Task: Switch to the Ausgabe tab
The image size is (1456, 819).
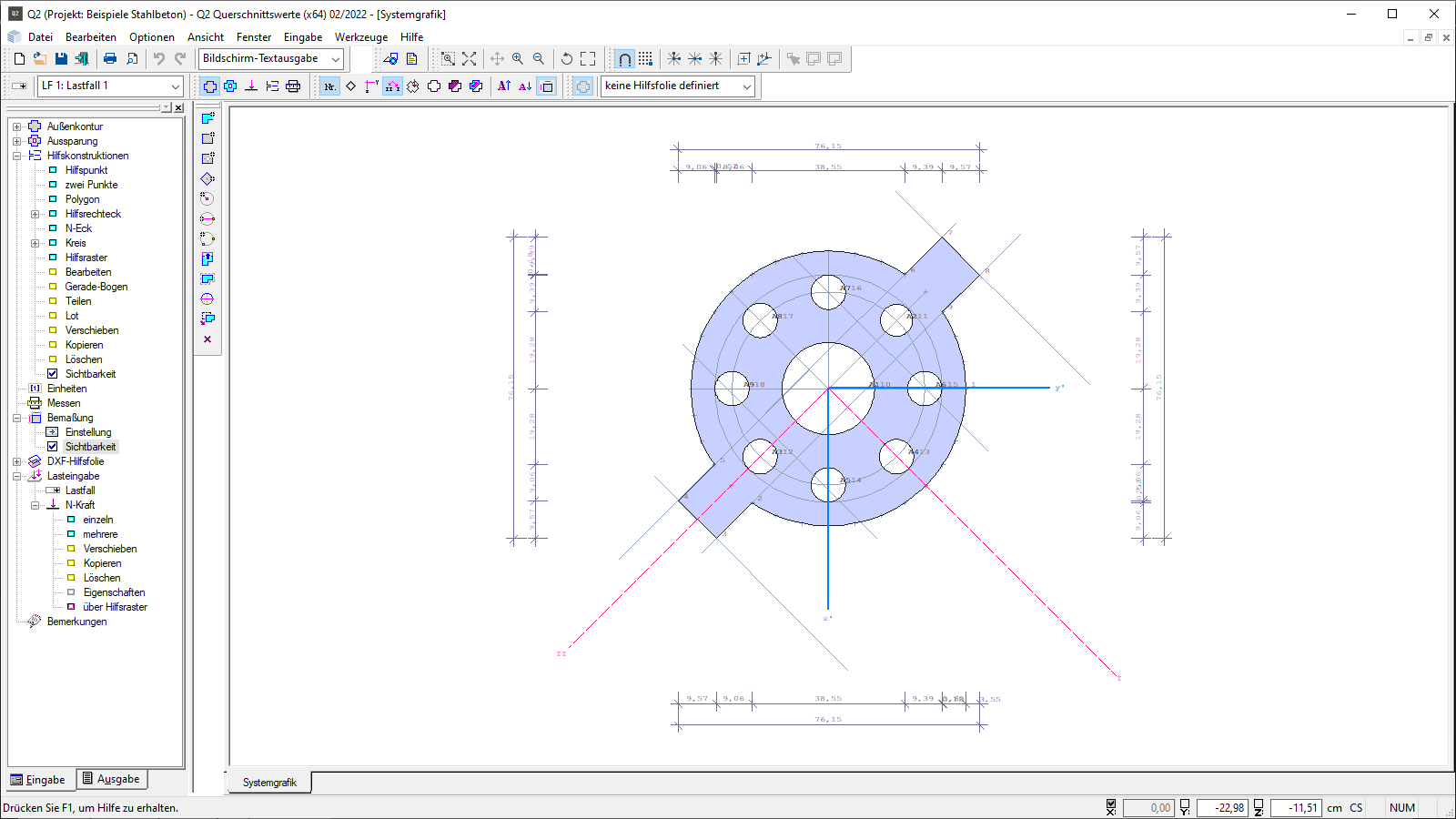Action: pos(111,779)
